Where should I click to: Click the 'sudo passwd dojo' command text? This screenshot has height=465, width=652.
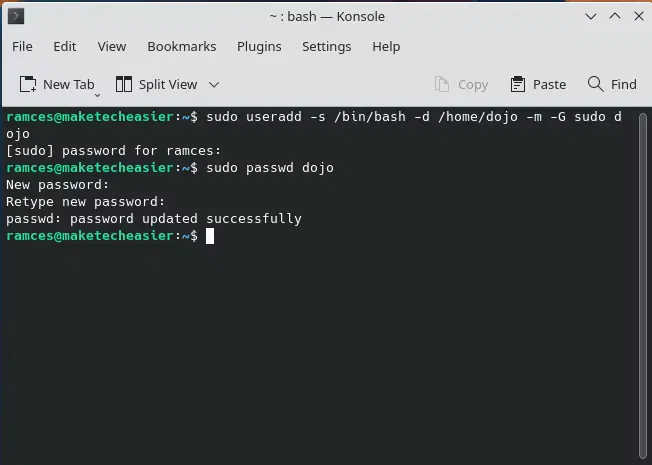pyautogui.click(x=270, y=168)
